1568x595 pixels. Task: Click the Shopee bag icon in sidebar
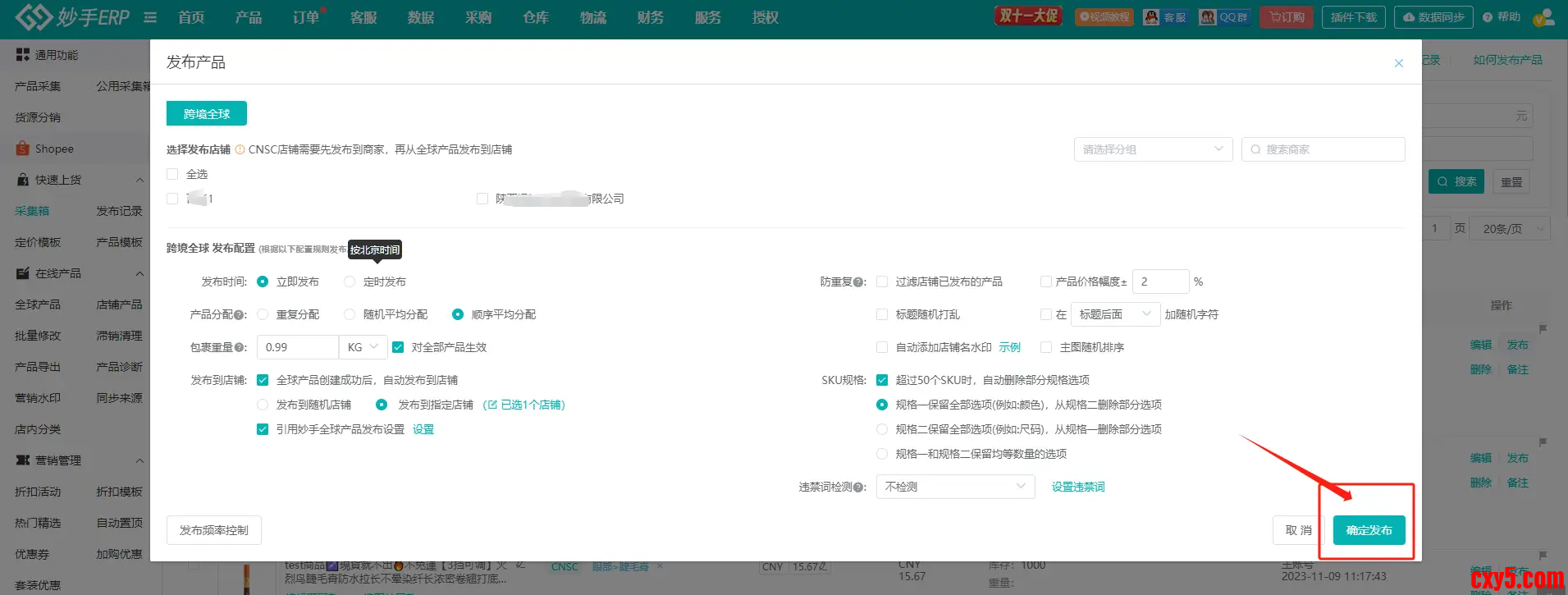click(x=23, y=149)
